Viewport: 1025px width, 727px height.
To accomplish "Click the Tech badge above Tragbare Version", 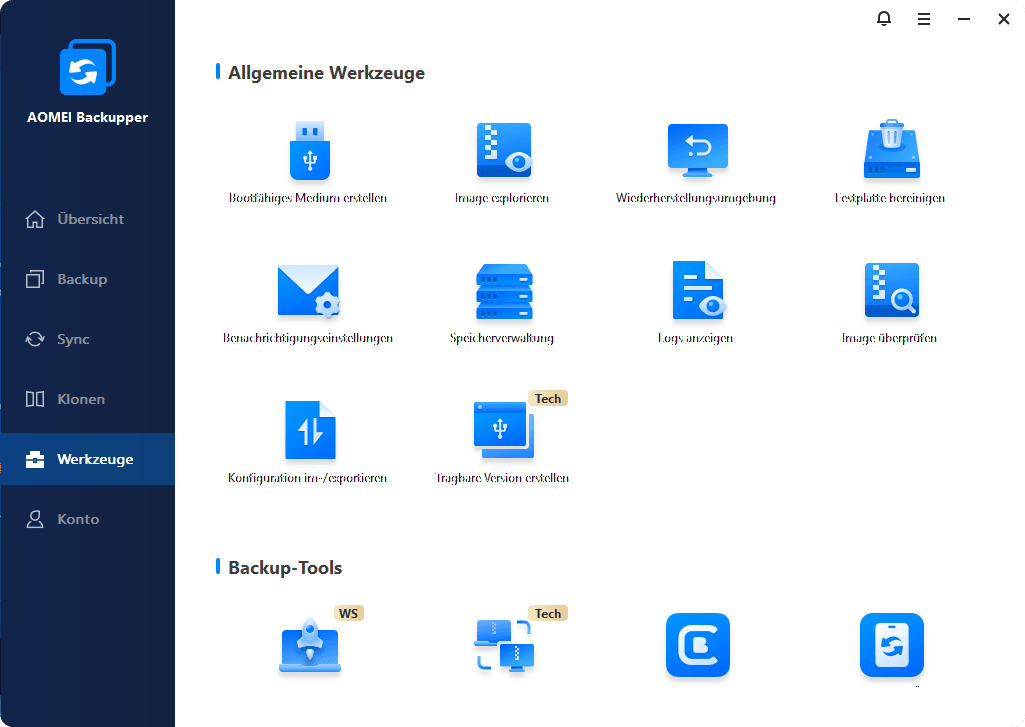I will 548,399.
